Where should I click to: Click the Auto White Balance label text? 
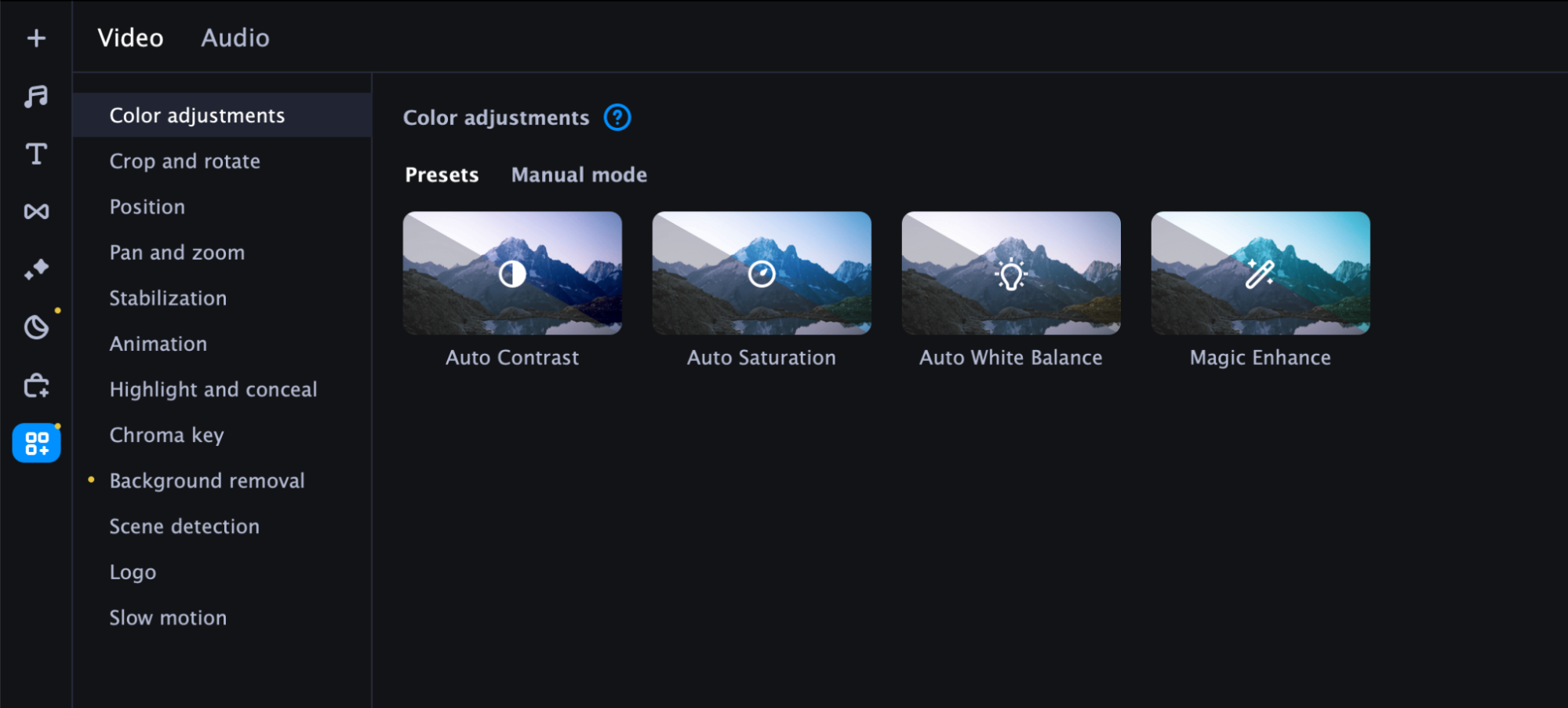coord(1011,358)
